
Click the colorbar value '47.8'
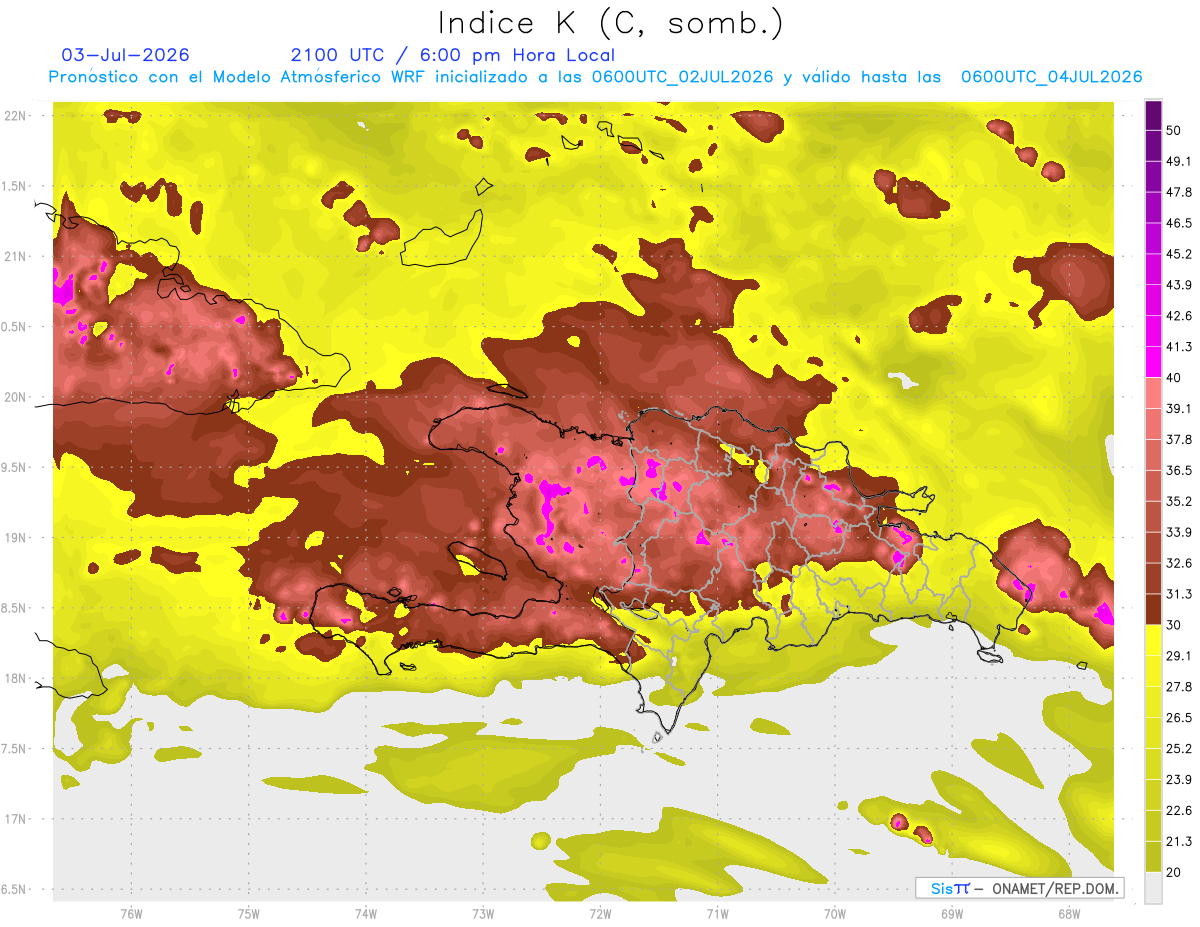coord(1179,192)
